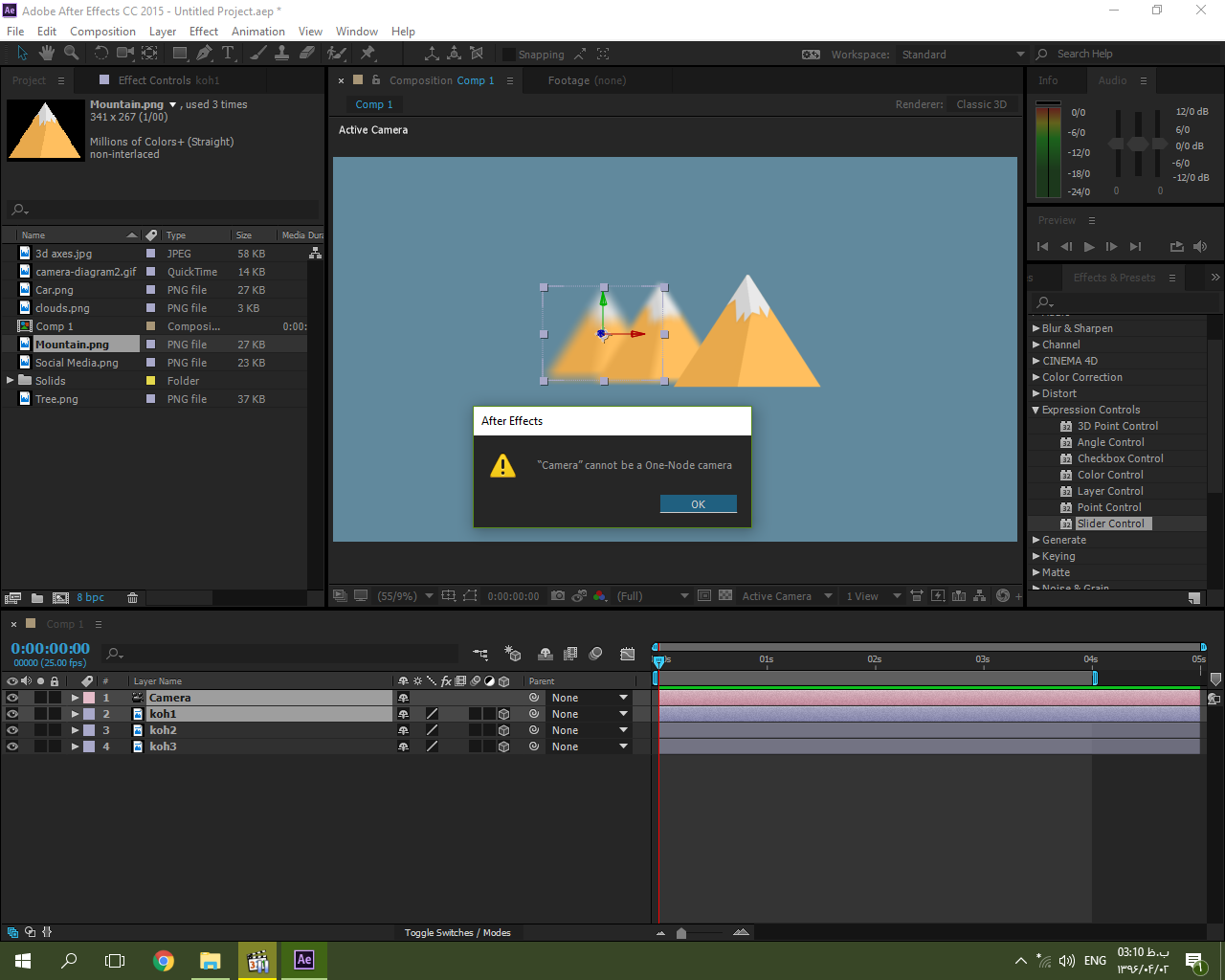Collapse the Expression Controls category
1225x980 pixels.
point(1036,410)
